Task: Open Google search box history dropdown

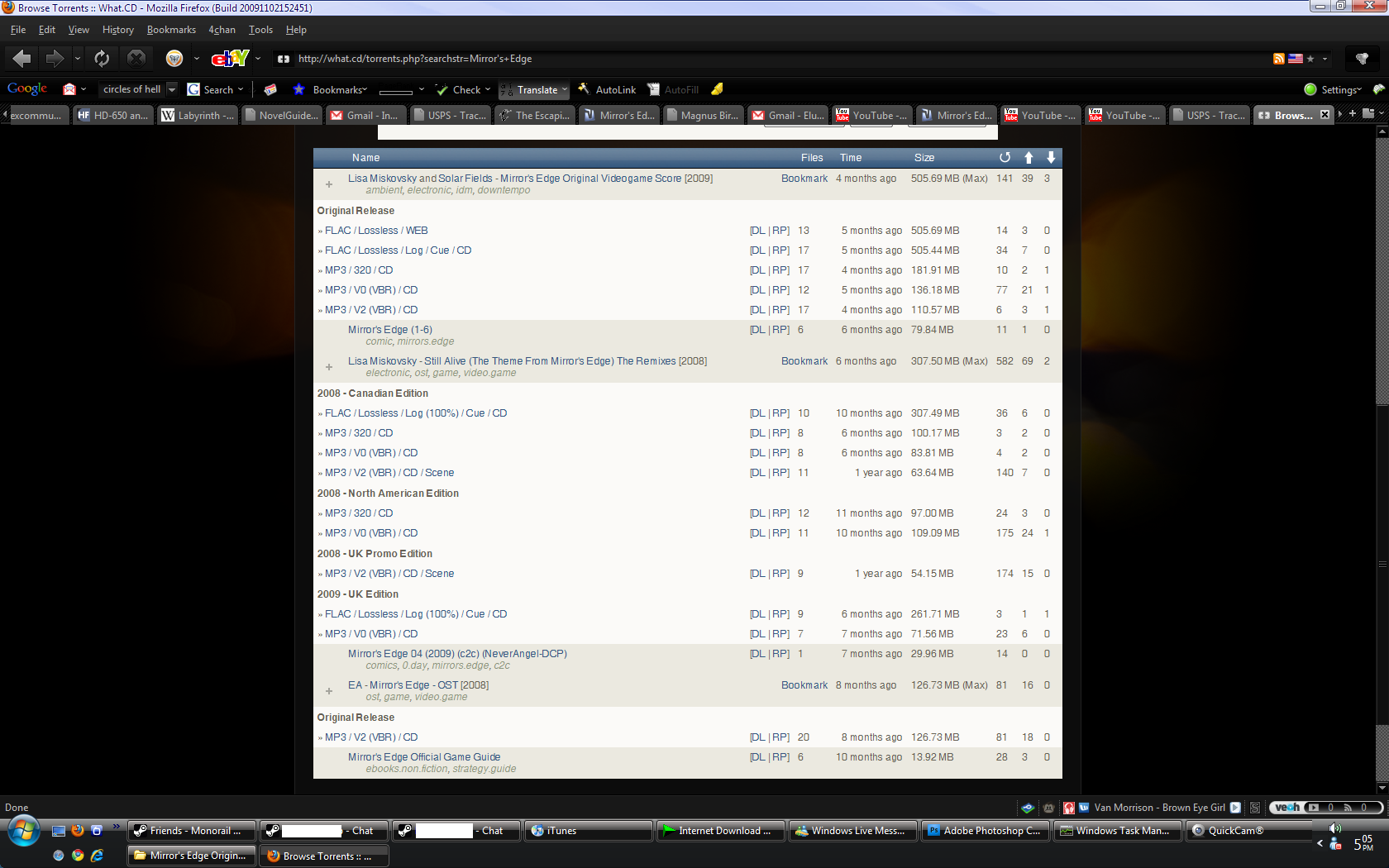Action: coord(172,89)
